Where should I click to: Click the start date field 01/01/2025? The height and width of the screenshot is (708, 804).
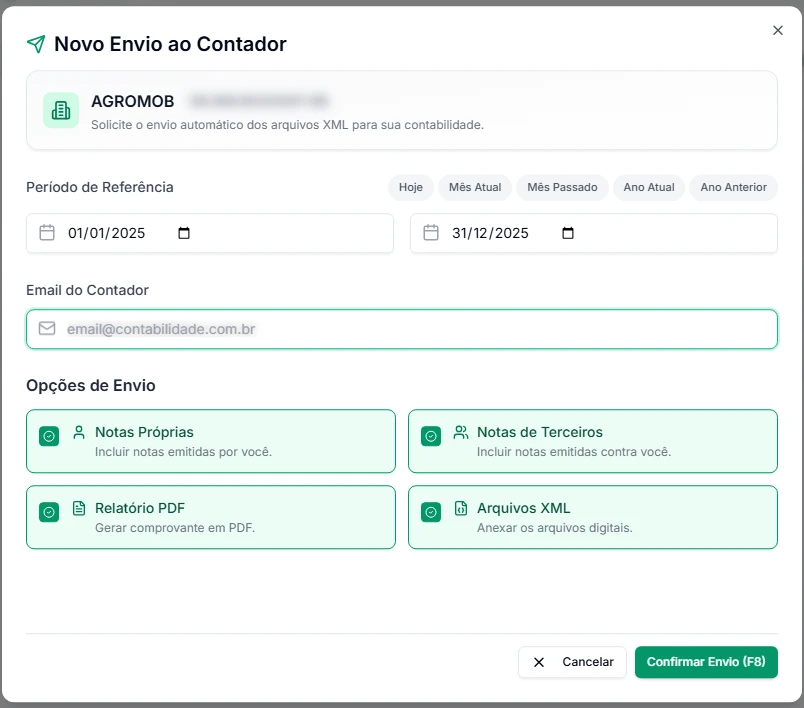pyautogui.click(x=210, y=233)
